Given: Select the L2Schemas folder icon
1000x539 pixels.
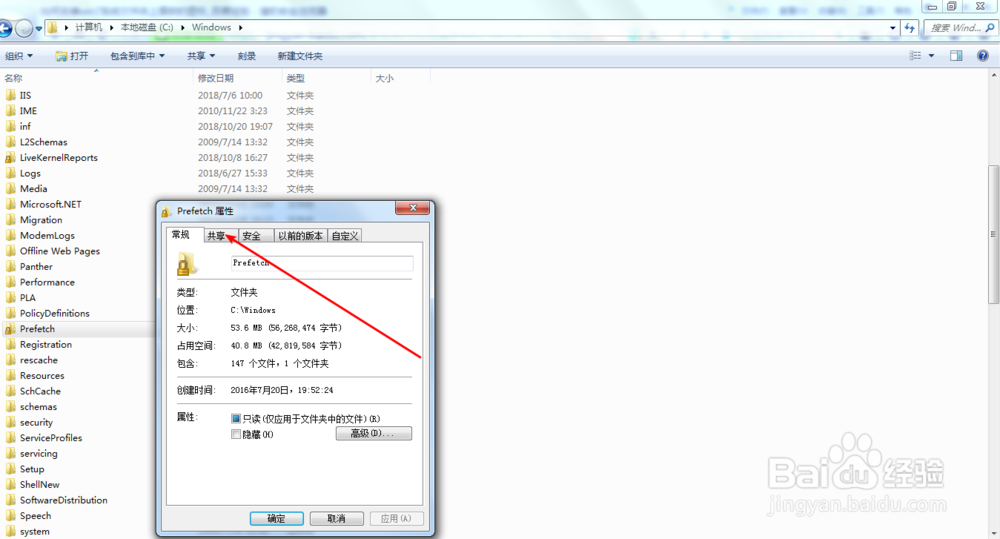Looking at the screenshot, I should (x=10, y=142).
